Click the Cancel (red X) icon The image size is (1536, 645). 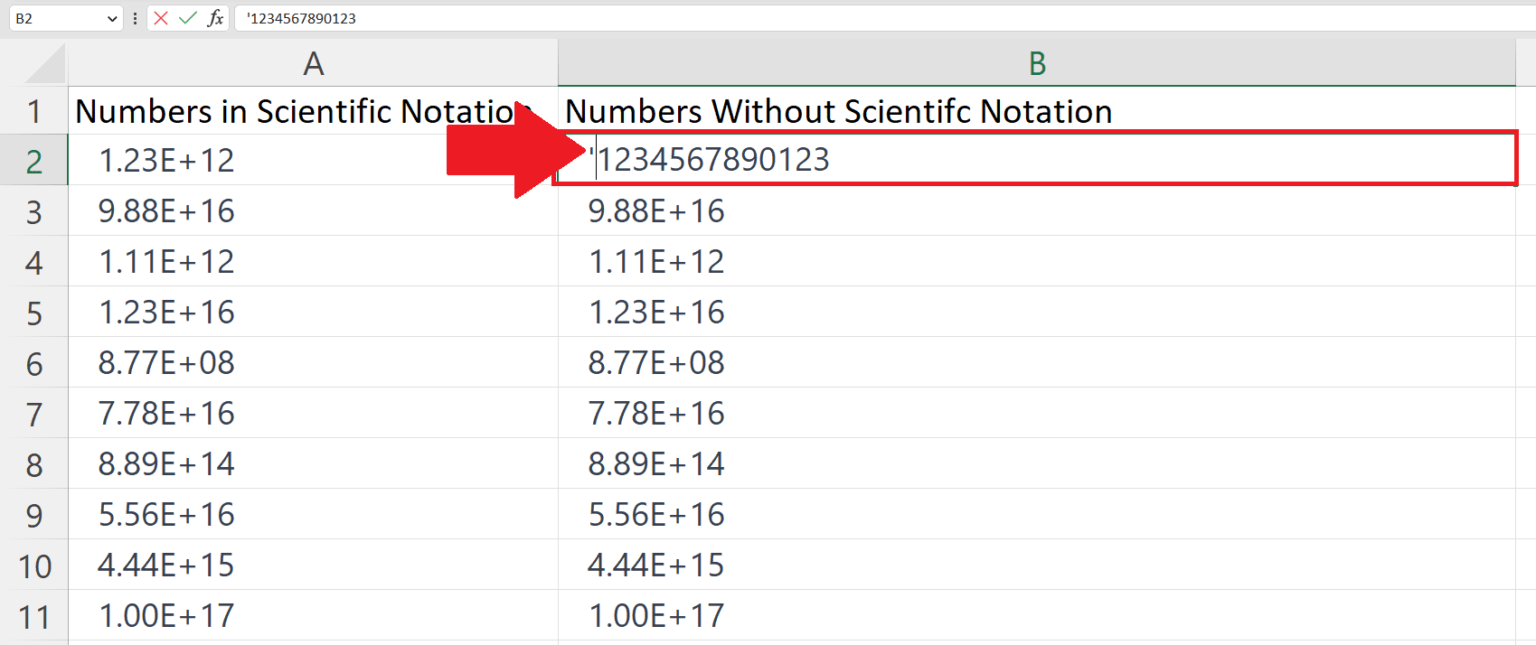coord(163,17)
